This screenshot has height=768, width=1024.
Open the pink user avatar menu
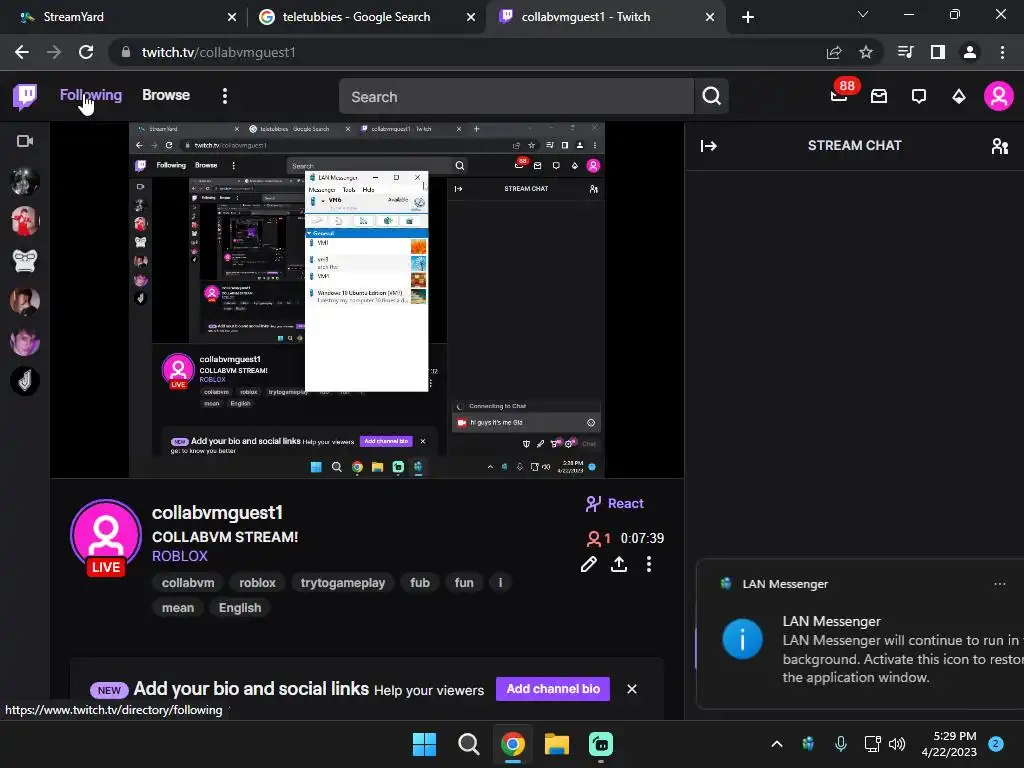[x=999, y=97]
